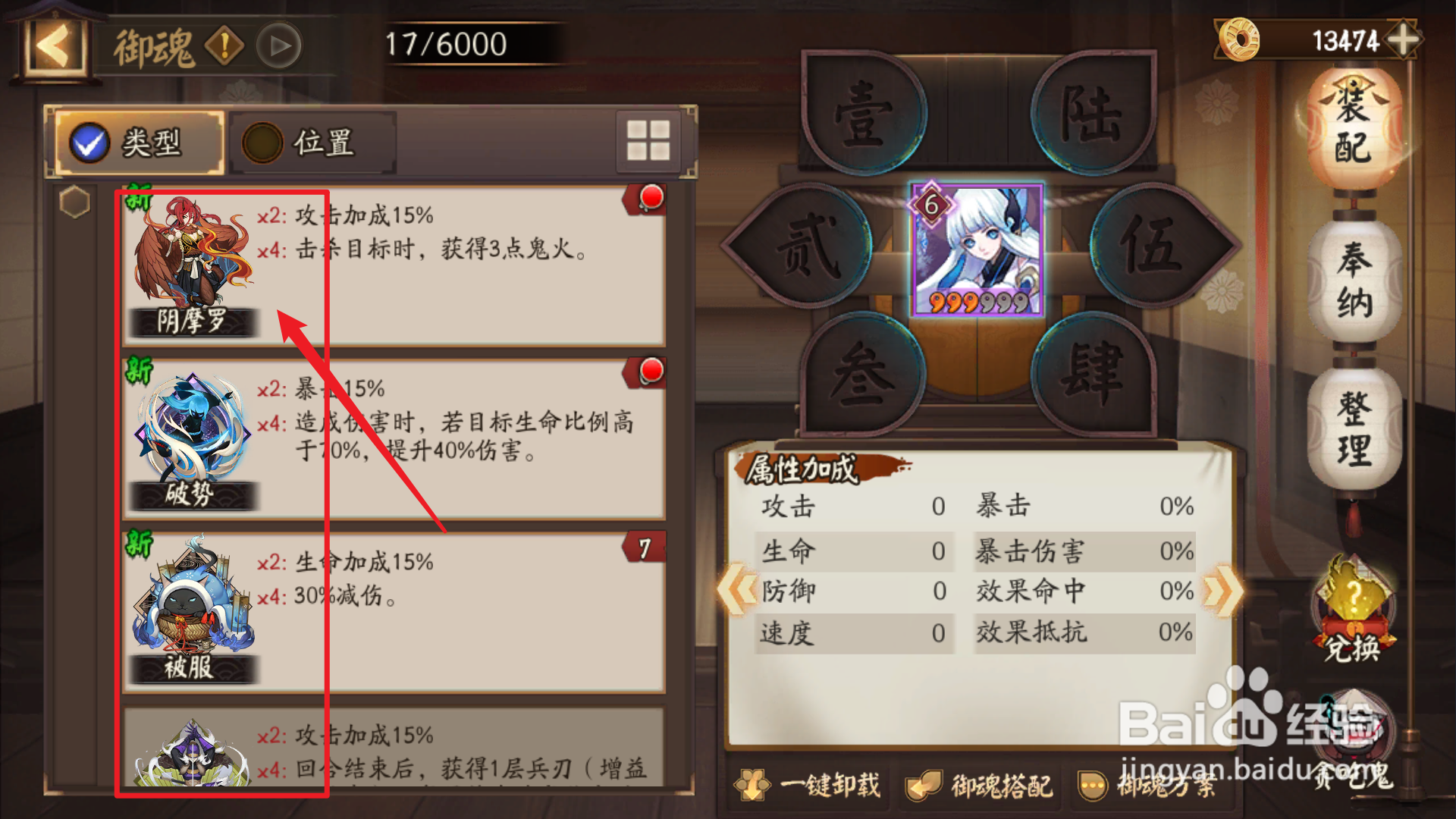Select the 肆 soul slot
The width and height of the screenshot is (1456, 819).
(1092, 373)
